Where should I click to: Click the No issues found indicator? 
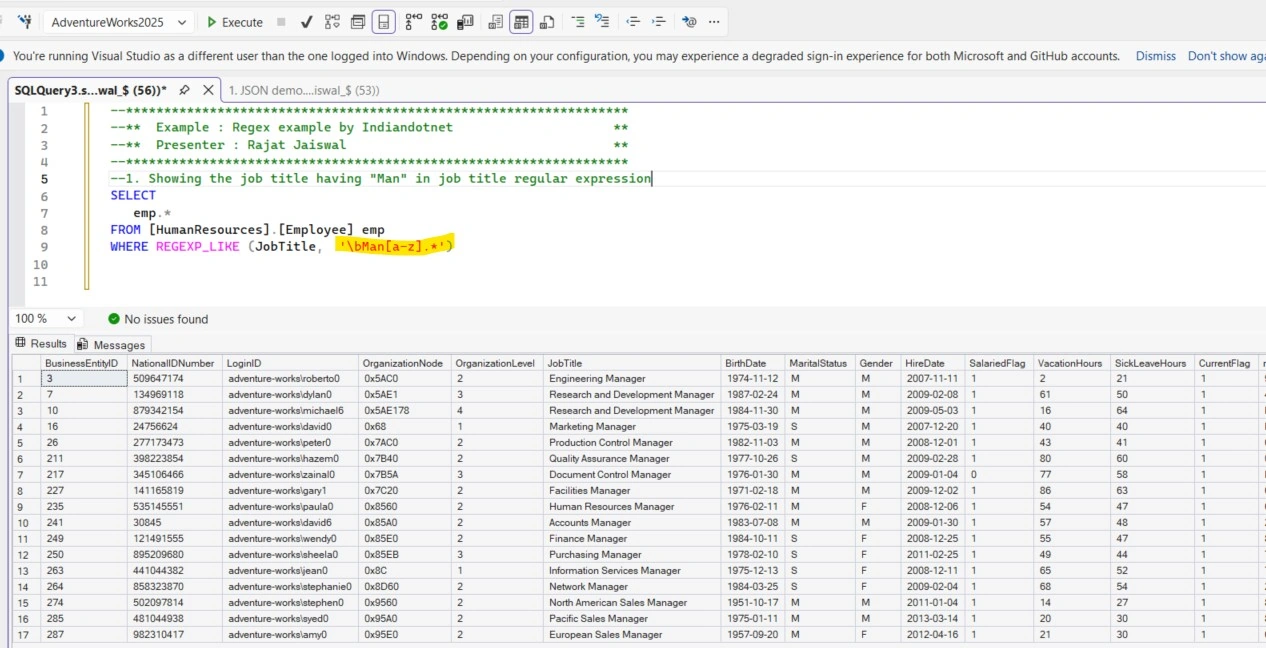click(158, 319)
